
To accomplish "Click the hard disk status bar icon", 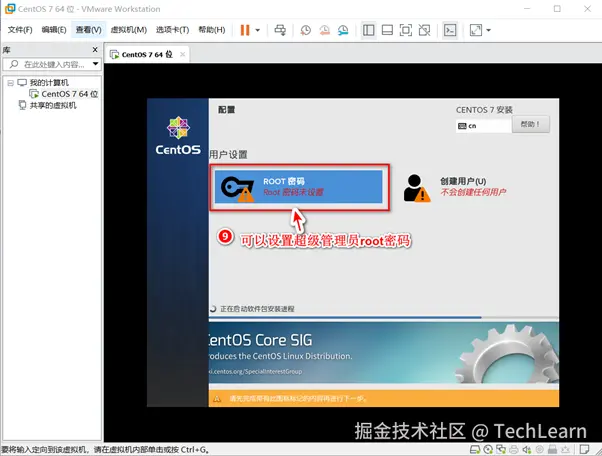I will click(475, 449).
